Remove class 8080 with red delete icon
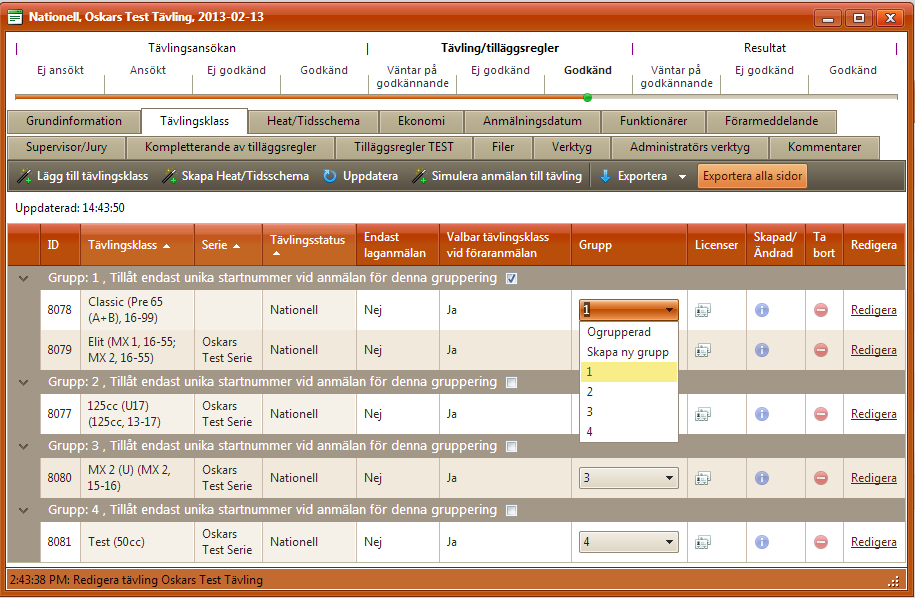 tap(821, 478)
